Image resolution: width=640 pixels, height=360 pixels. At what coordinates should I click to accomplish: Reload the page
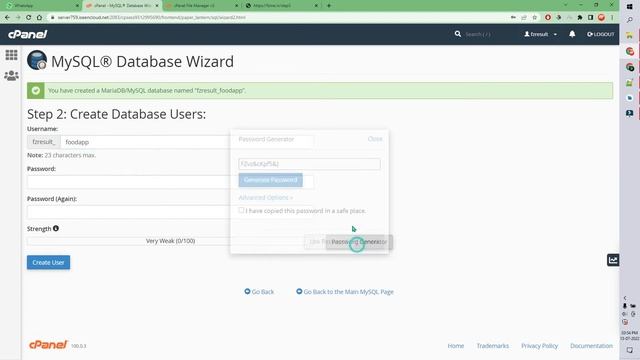pos(29,18)
